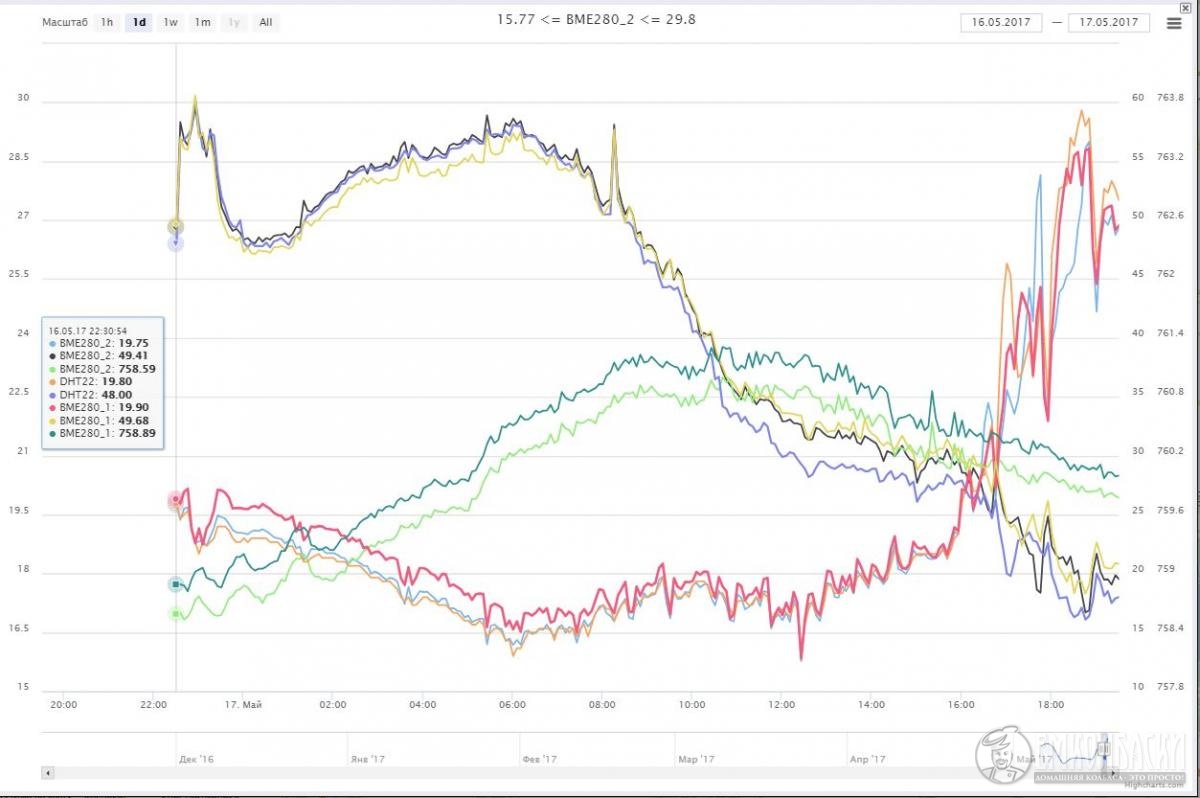Click the chart title BME280_2 range text

tap(596, 18)
